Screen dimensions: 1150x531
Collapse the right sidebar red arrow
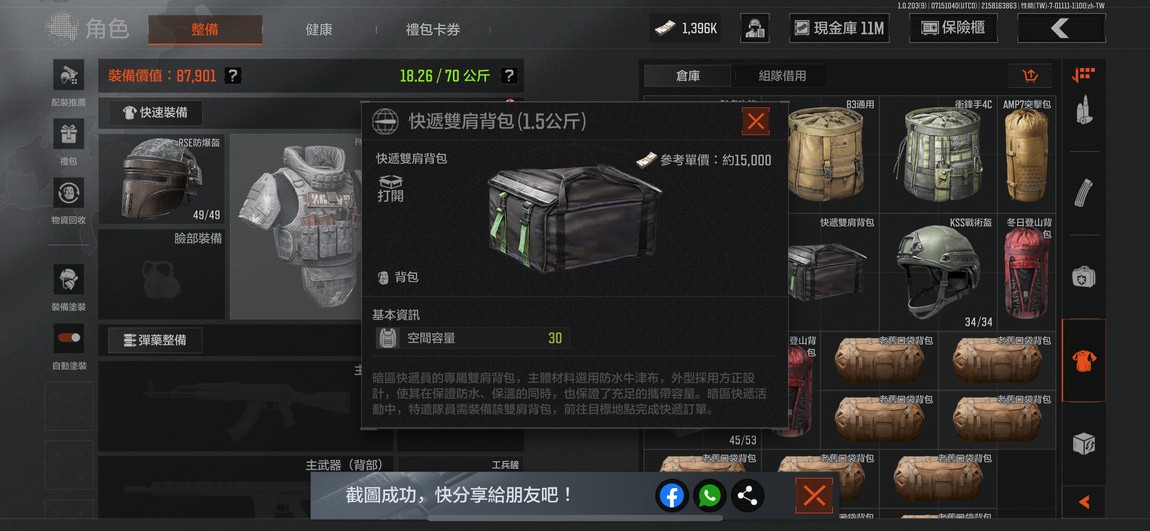pos(1084,502)
